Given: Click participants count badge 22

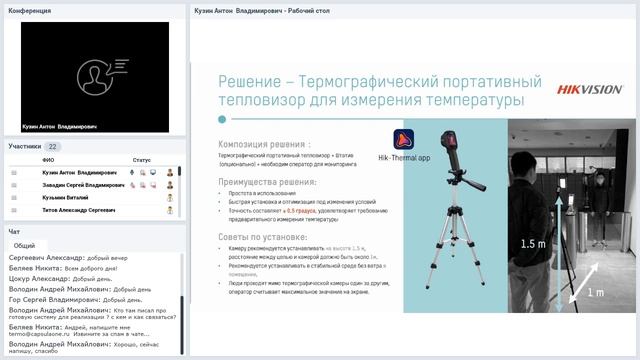Looking at the screenshot, I should [x=53, y=147].
